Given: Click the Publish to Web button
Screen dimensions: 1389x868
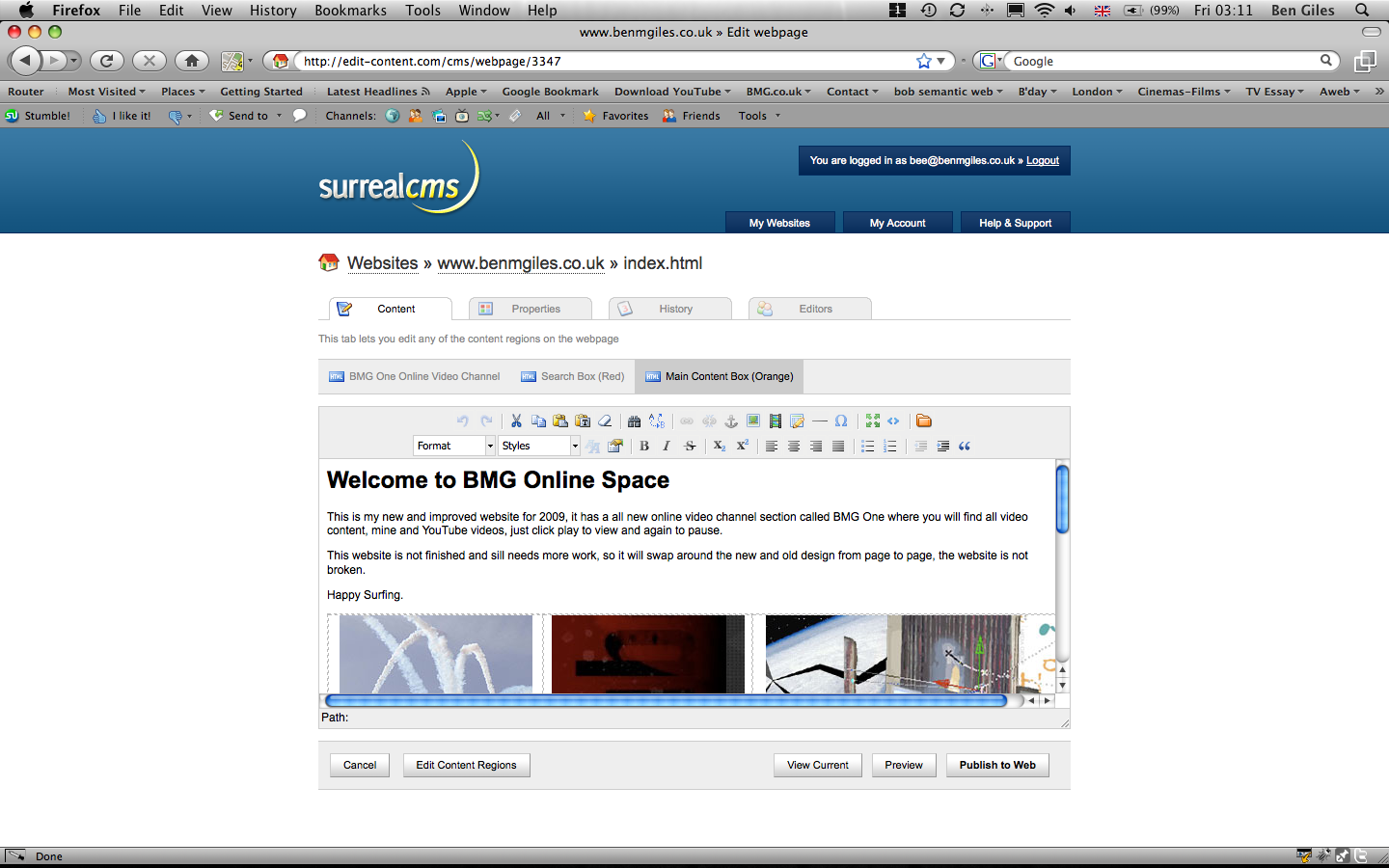Looking at the screenshot, I should 997,765.
